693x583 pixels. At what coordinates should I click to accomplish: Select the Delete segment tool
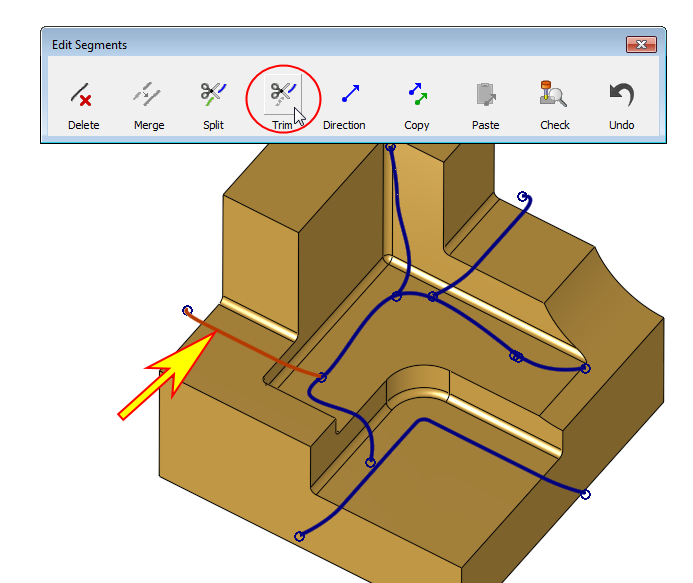[x=84, y=104]
